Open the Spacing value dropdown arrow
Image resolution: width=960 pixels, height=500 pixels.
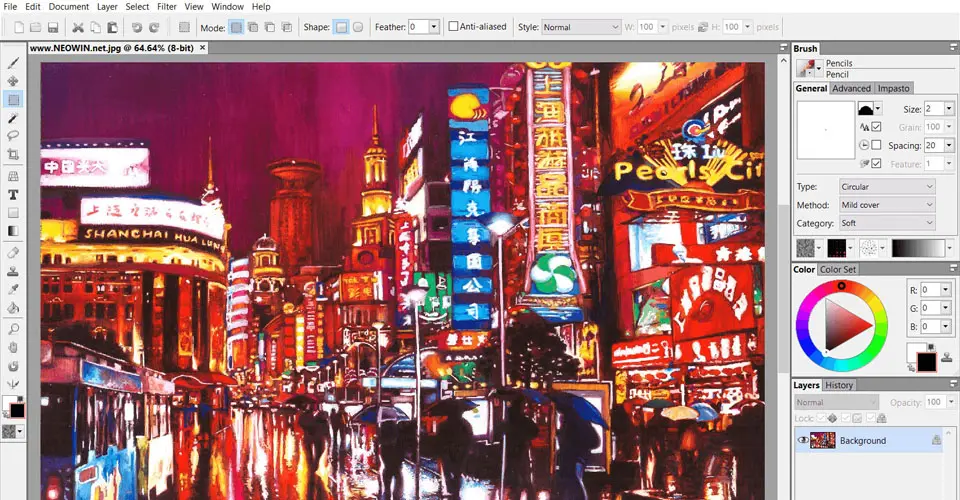point(949,146)
